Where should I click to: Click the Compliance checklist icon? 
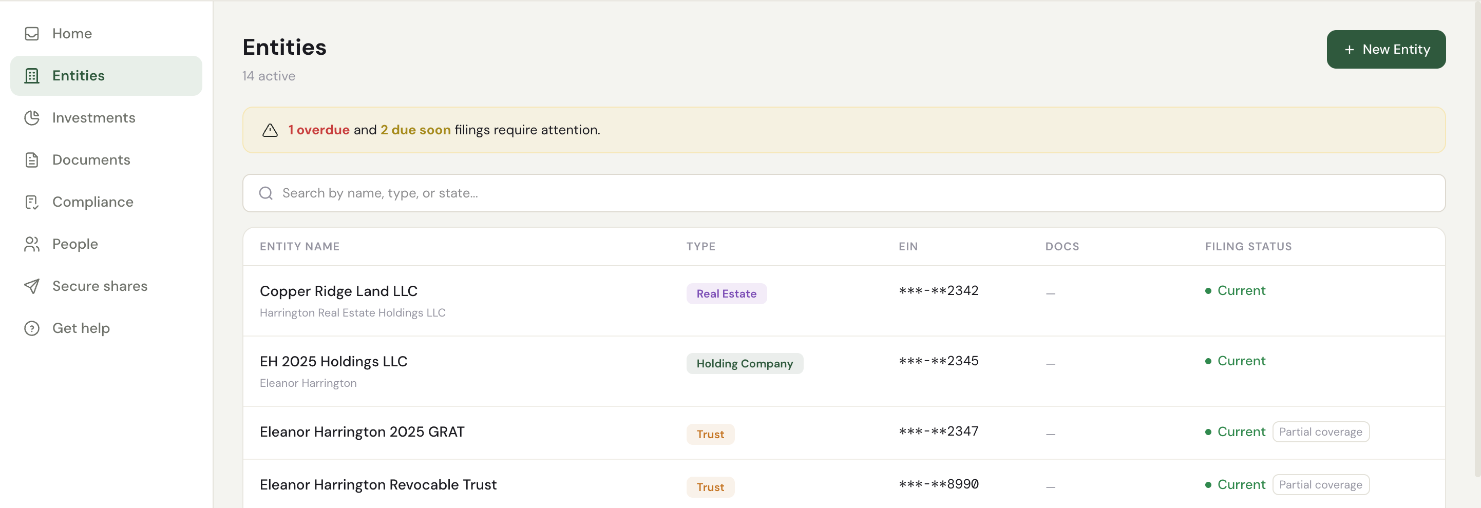(32, 201)
